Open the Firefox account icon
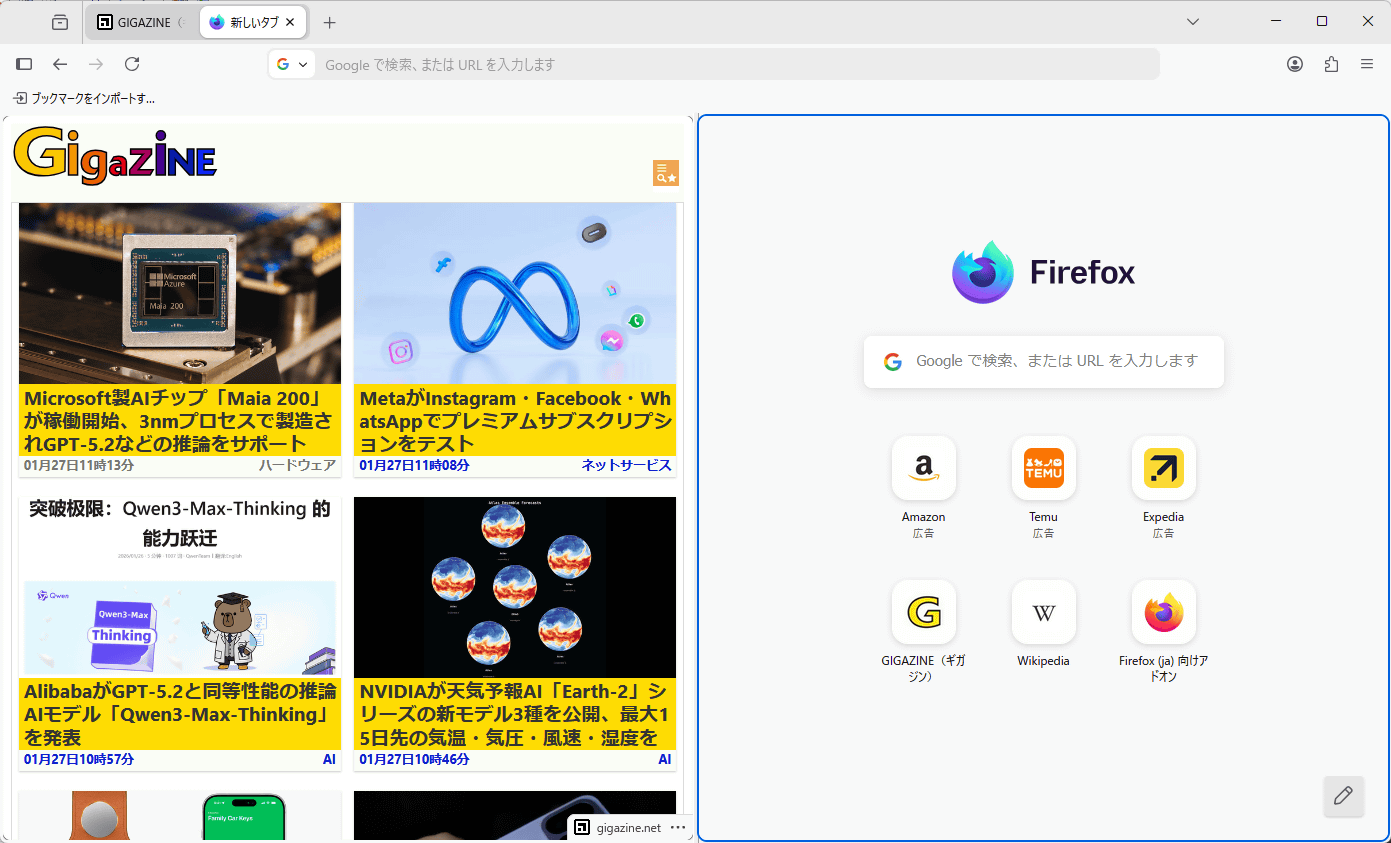Screen dimensions: 1391x843 1295,64
